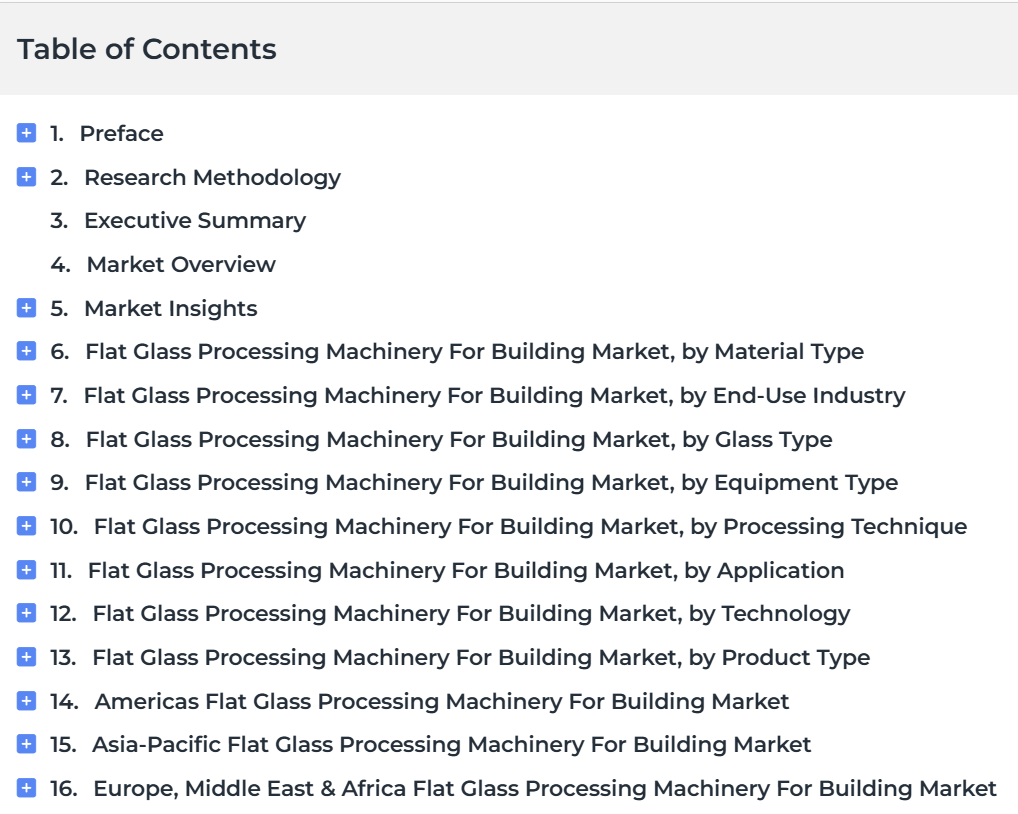Image resolution: width=1018 pixels, height=814 pixels.
Task: Expand by Technology chapter icon
Action: (x=26, y=613)
